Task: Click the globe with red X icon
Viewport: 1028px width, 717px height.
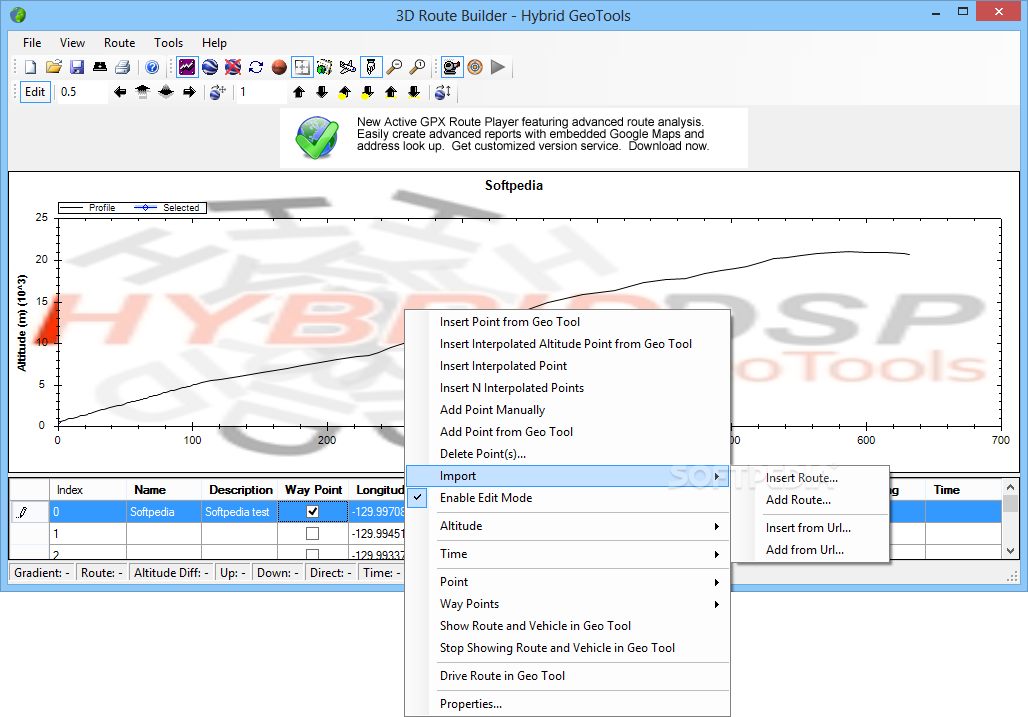Action: click(x=233, y=67)
